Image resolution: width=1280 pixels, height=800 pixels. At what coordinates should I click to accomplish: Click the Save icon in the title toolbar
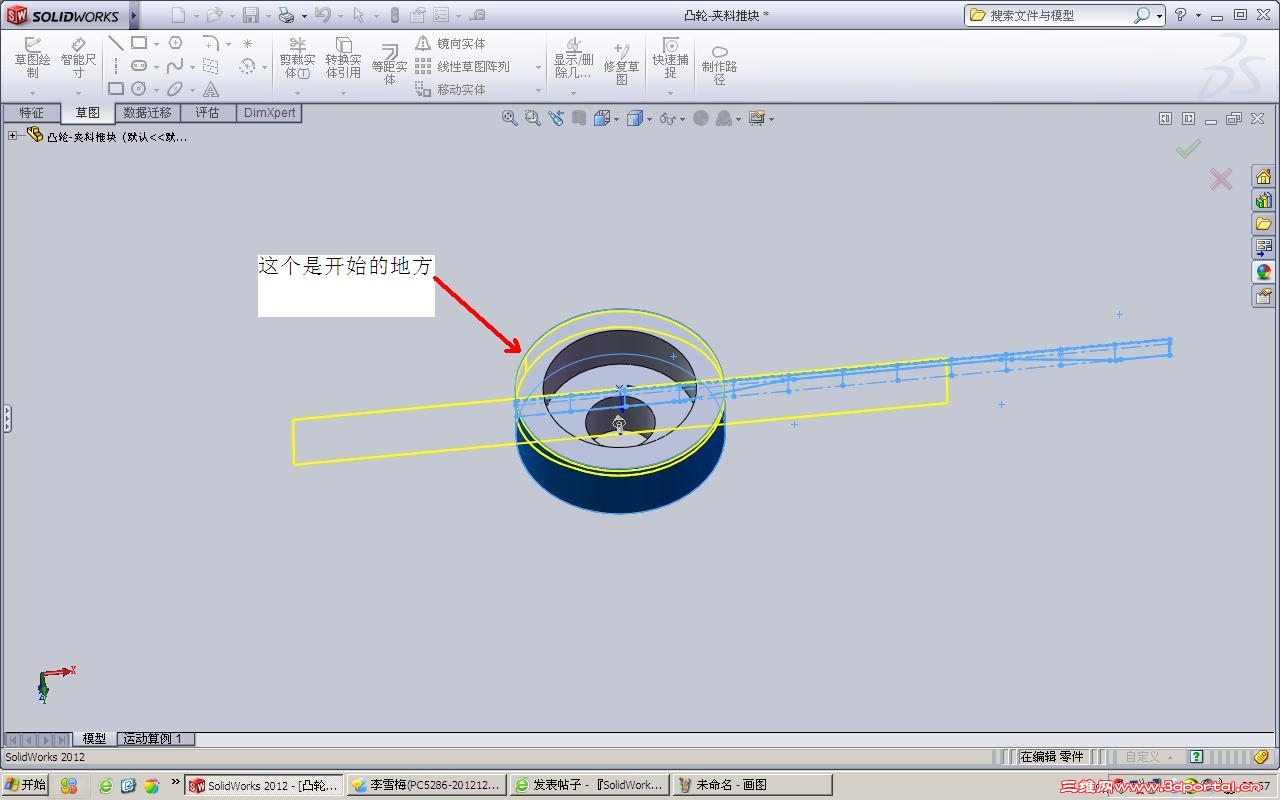coord(250,15)
